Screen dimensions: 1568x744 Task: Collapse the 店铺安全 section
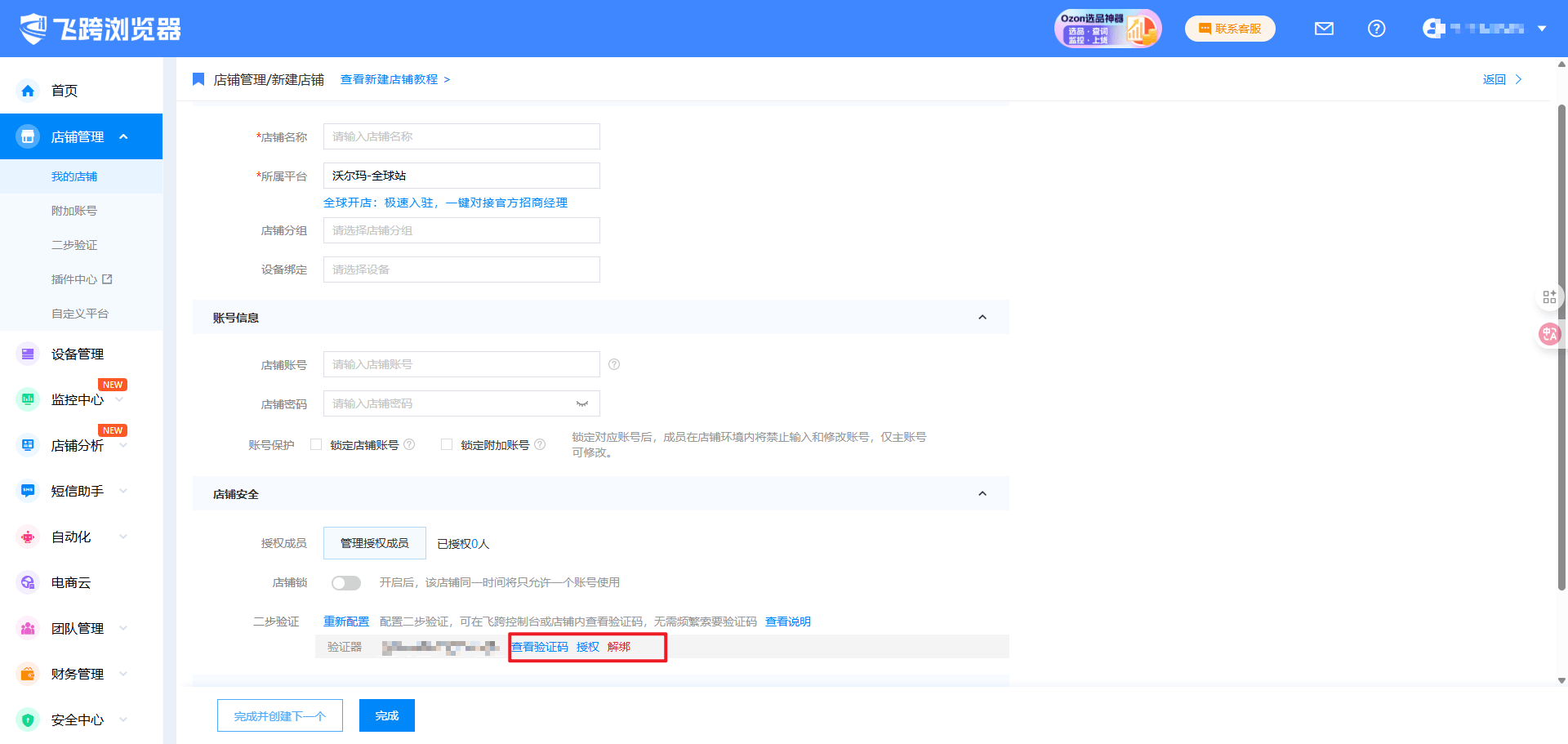[982, 494]
